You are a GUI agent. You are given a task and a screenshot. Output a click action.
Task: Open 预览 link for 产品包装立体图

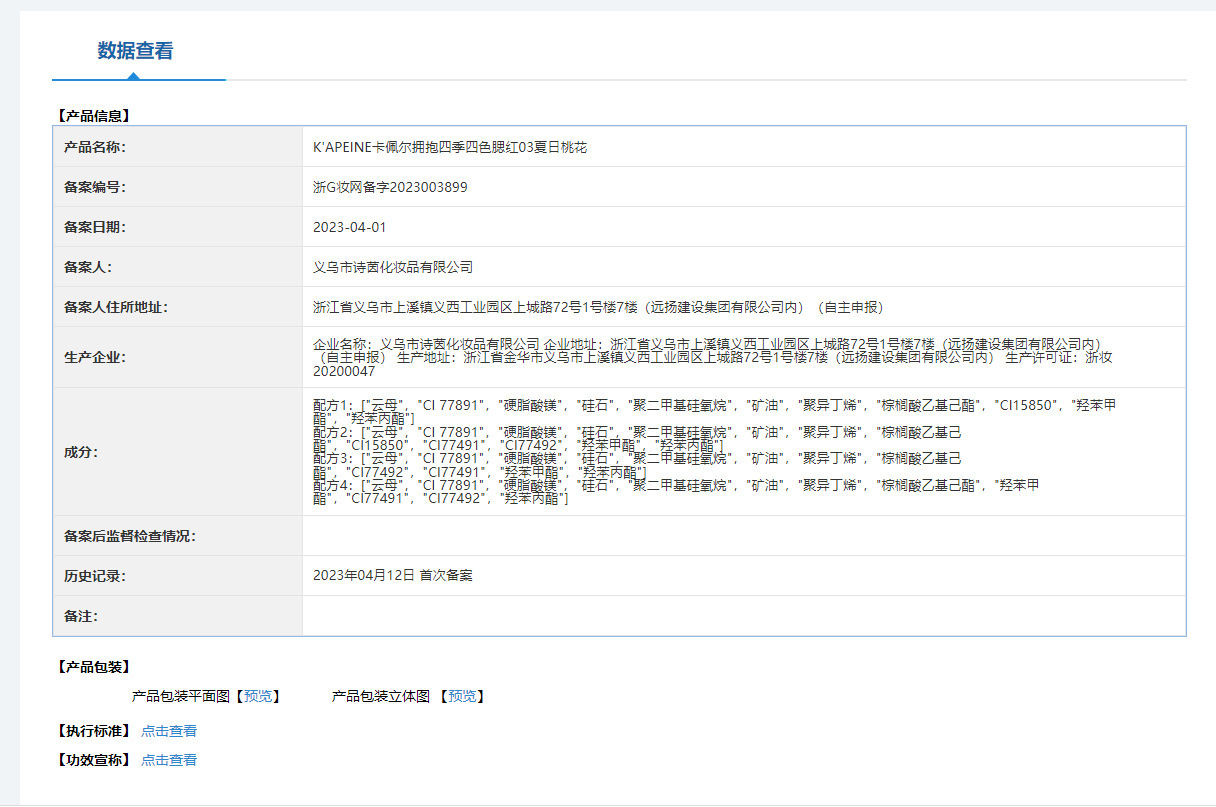click(462, 696)
